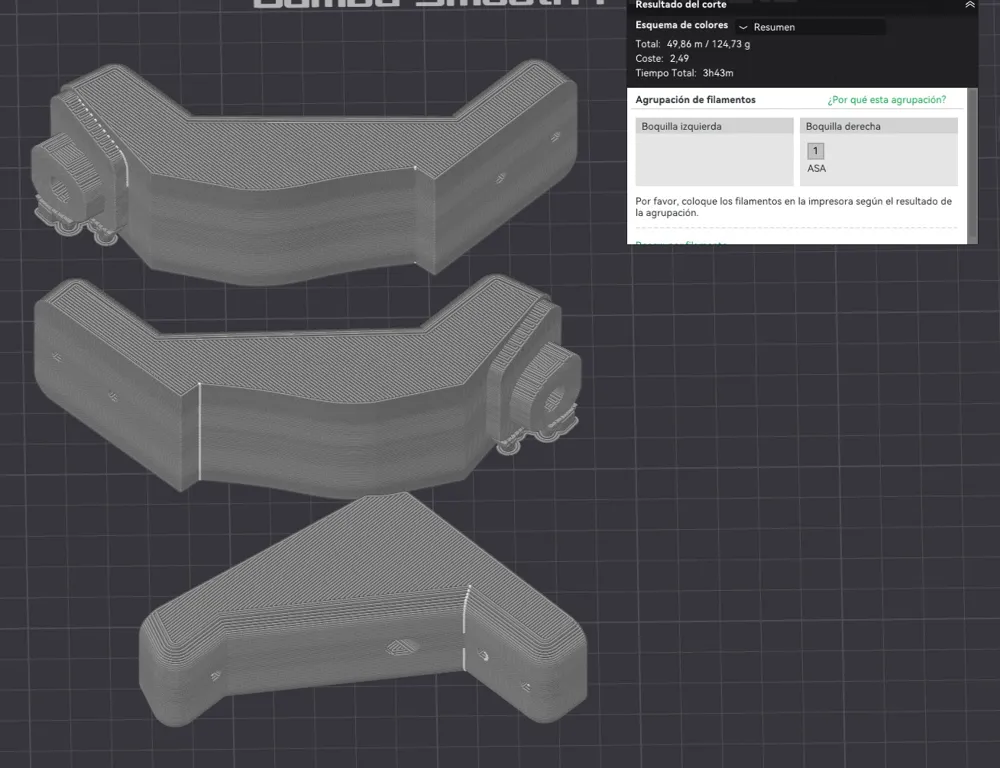1000x768 pixels.
Task: Click the Agrupación de filamentos heading
Action: click(x=695, y=100)
